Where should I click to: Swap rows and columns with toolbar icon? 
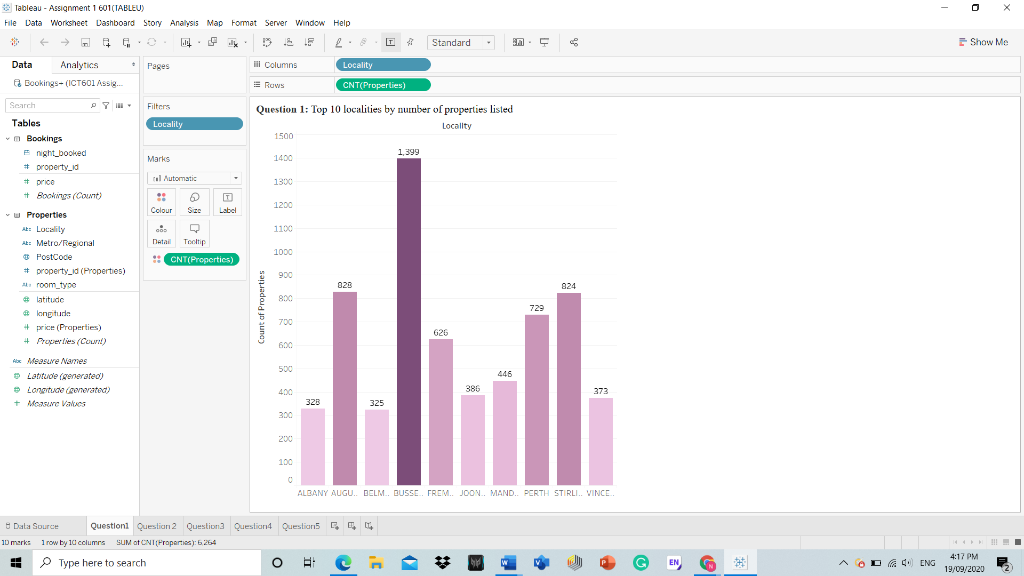267,42
